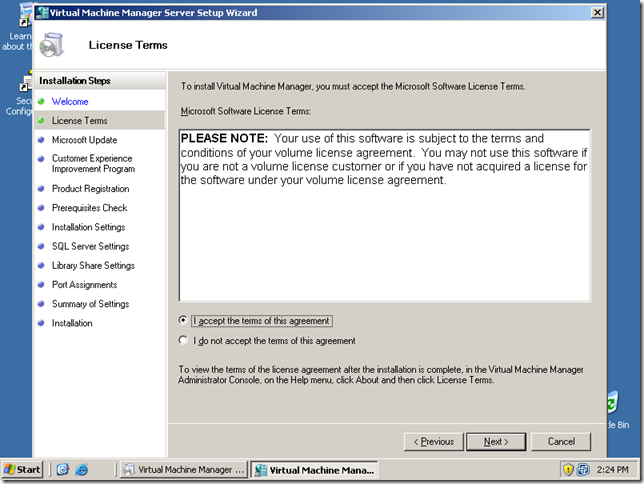Viewport: 644px width, 484px height.
Task: Click the active Virtual Machine Mana... taskbar button
Action: pyautogui.click(x=314, y=470)
